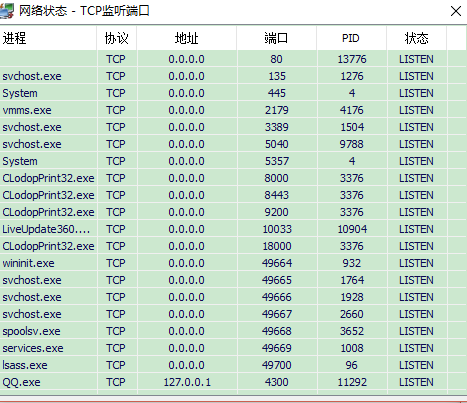The width and height of the screenshot is (467, 403).
Task: Click PID 10904 cell
Action: tap(352, 229)
